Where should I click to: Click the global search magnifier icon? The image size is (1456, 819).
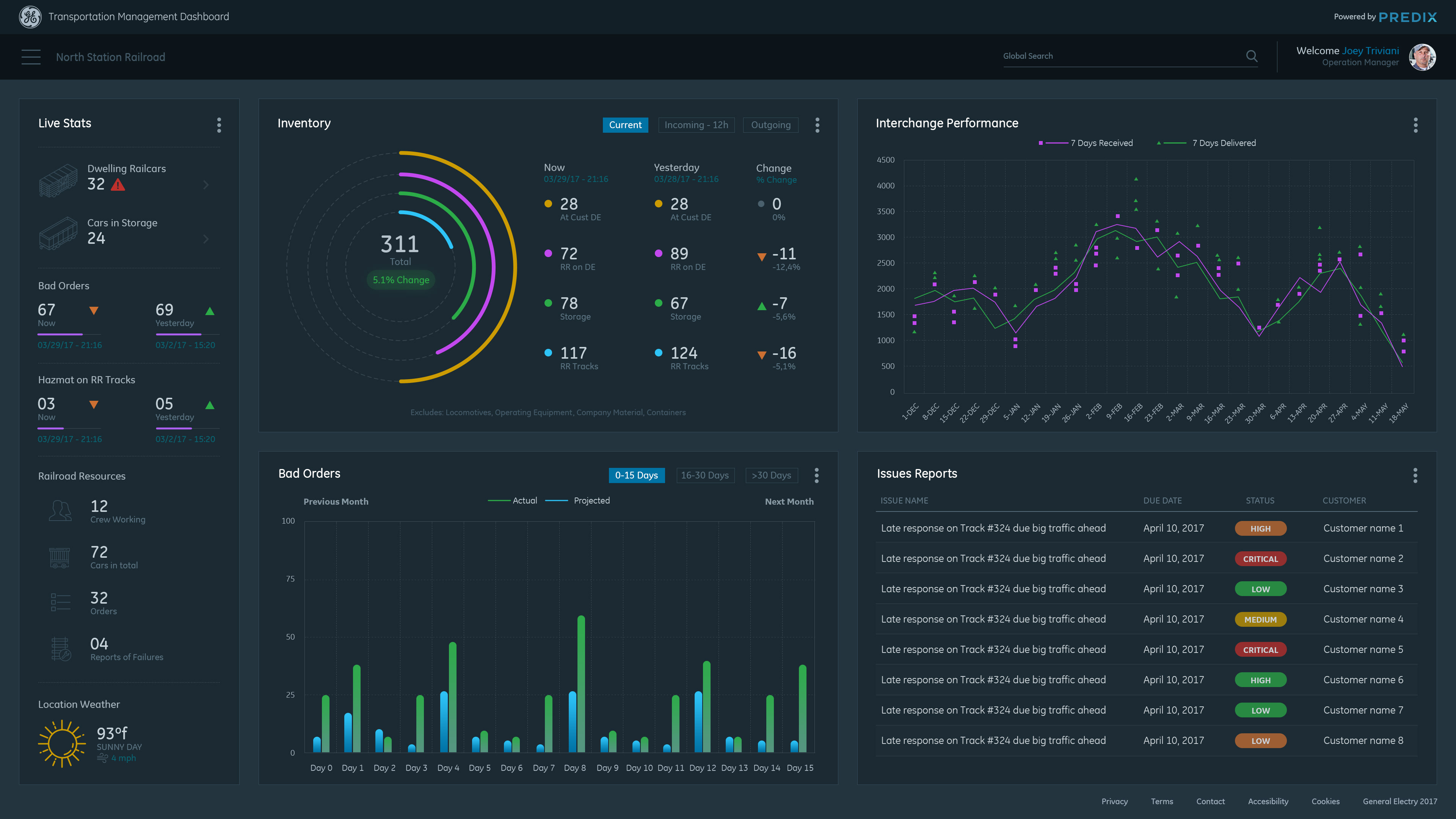point(1251,56)
